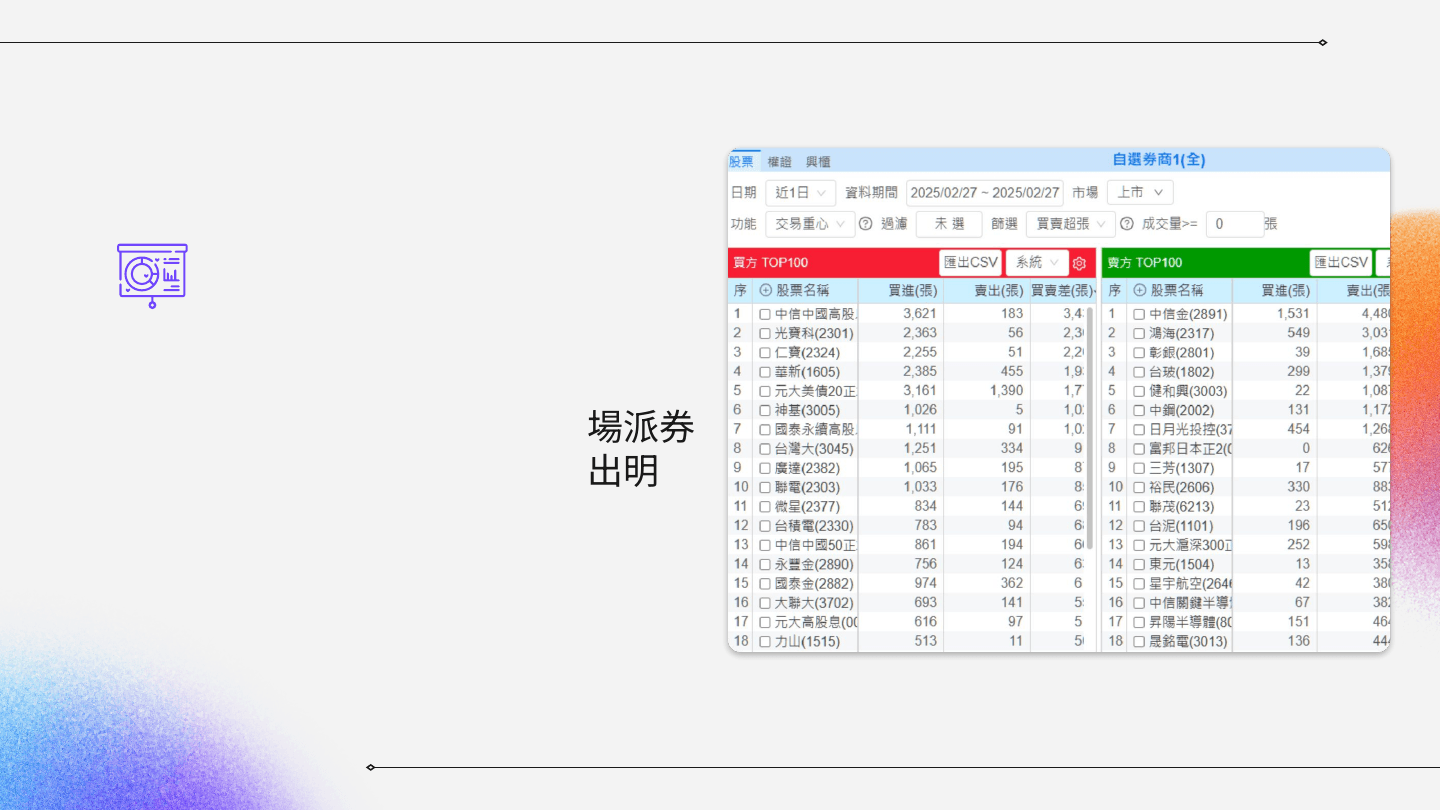Screen dimensions: 1440x810
Task: Click the 成交量>= input field
Action: point(1234,224)
